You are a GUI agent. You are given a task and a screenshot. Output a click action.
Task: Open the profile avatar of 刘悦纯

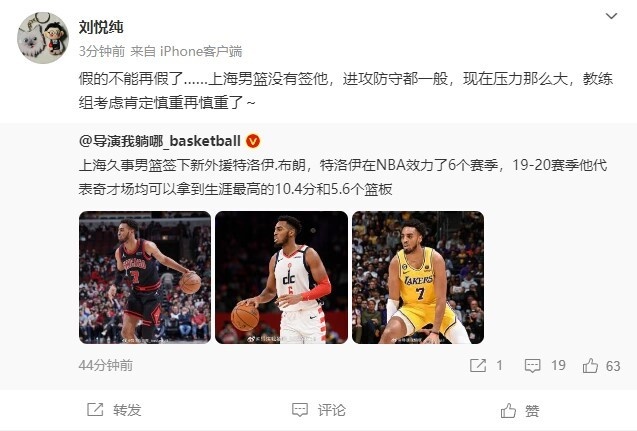point(43,38)
